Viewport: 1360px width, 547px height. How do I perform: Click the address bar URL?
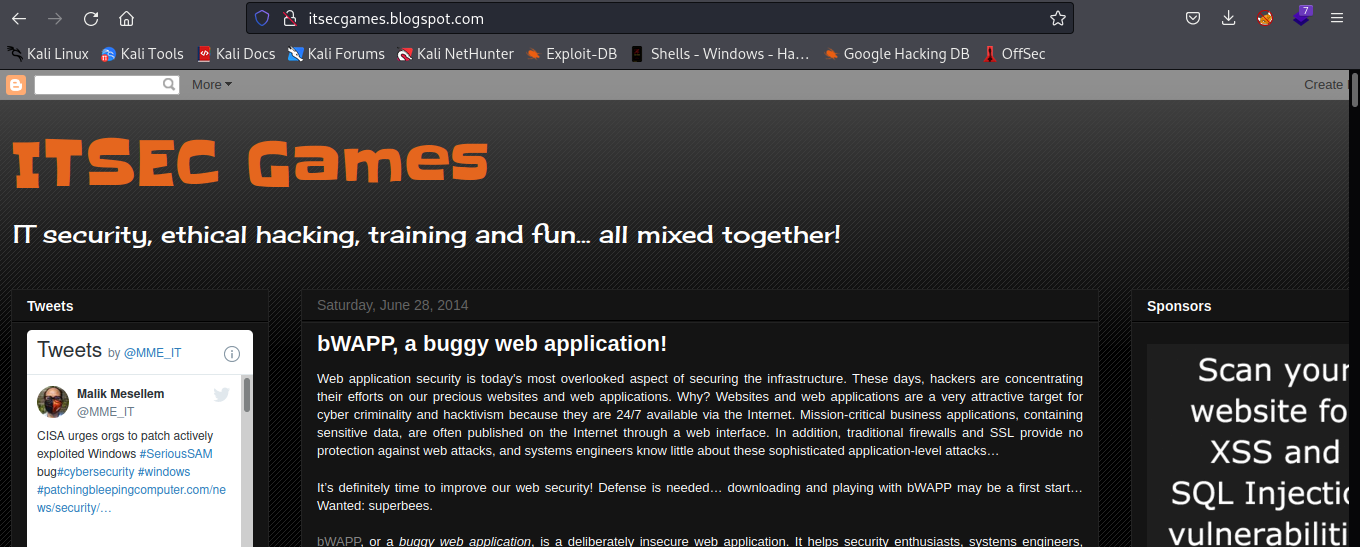(396, 18)
